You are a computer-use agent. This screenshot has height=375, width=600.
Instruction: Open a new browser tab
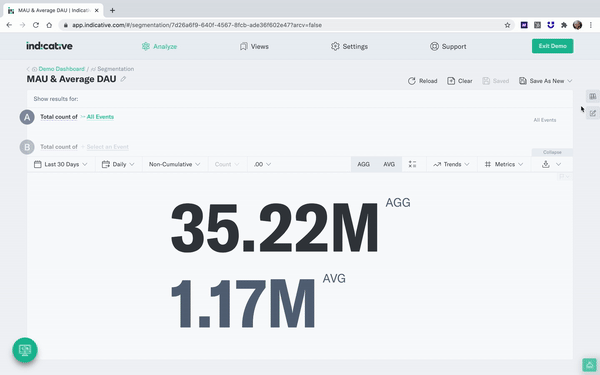pyautogui.click(x=112, y=10)
